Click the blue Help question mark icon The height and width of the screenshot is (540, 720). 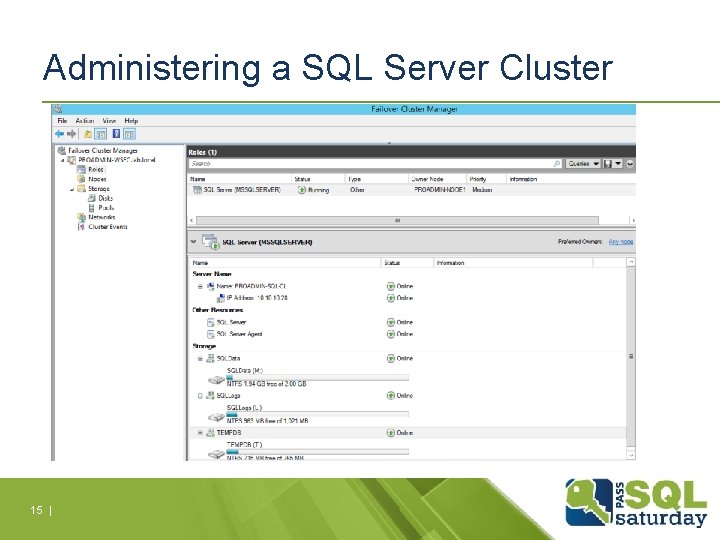(116, 134)
